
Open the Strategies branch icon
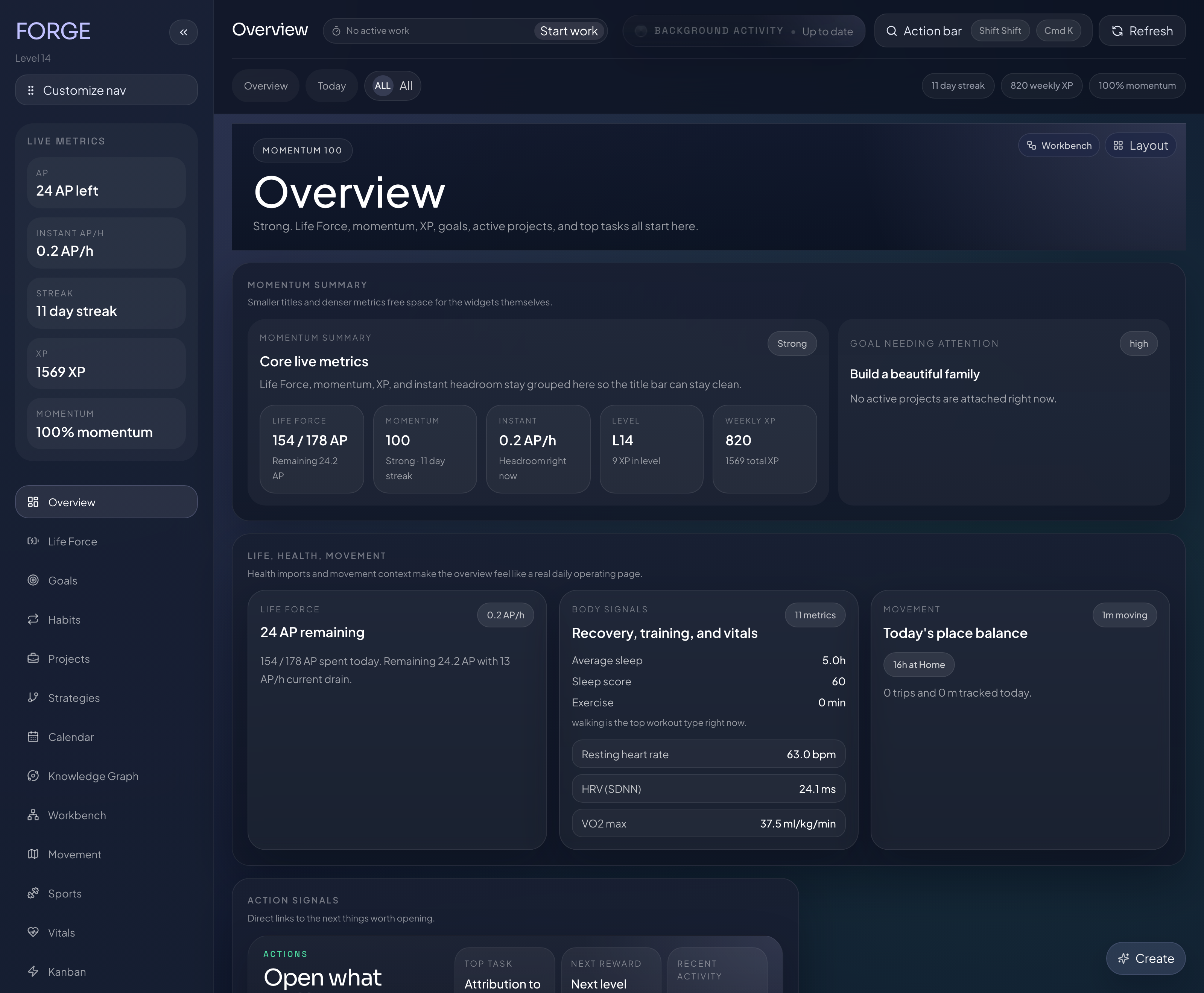pos(33,697)
